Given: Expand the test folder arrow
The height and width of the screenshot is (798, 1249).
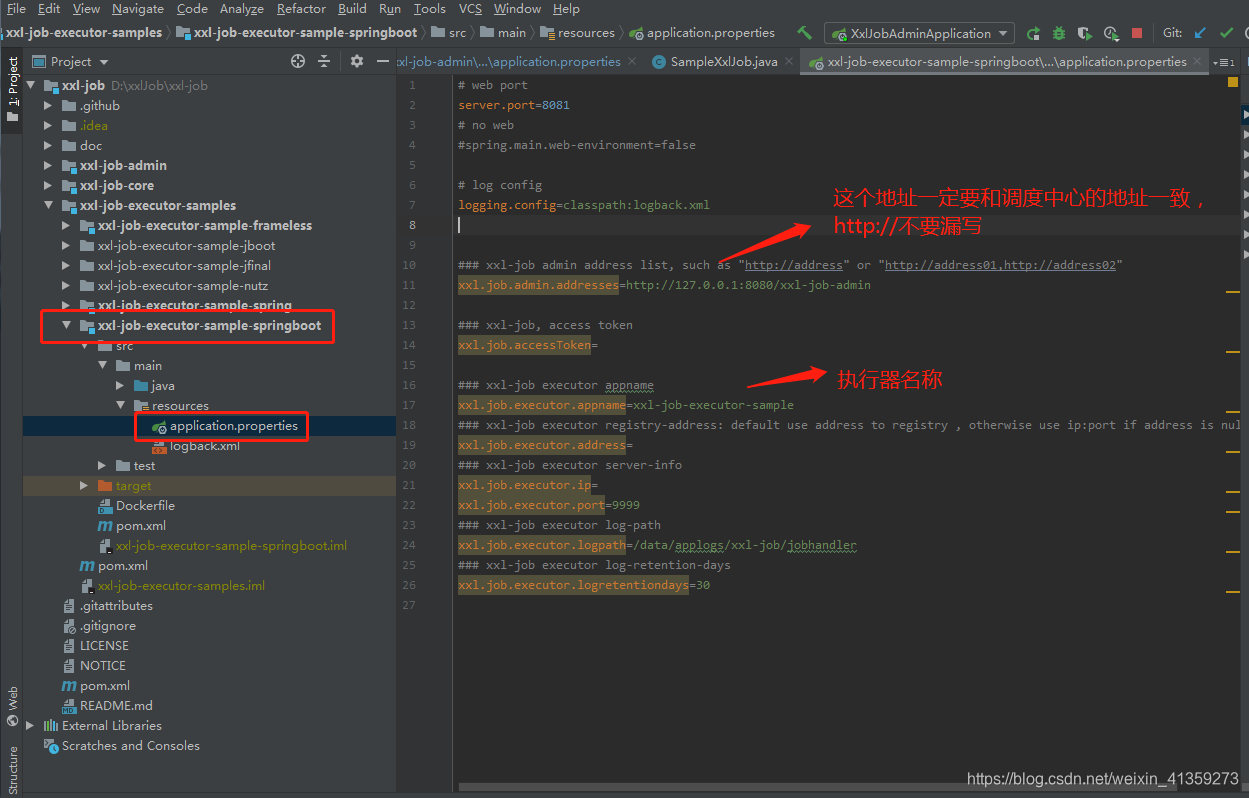Looking at the screenshot, I should click(x=102, y=465).
